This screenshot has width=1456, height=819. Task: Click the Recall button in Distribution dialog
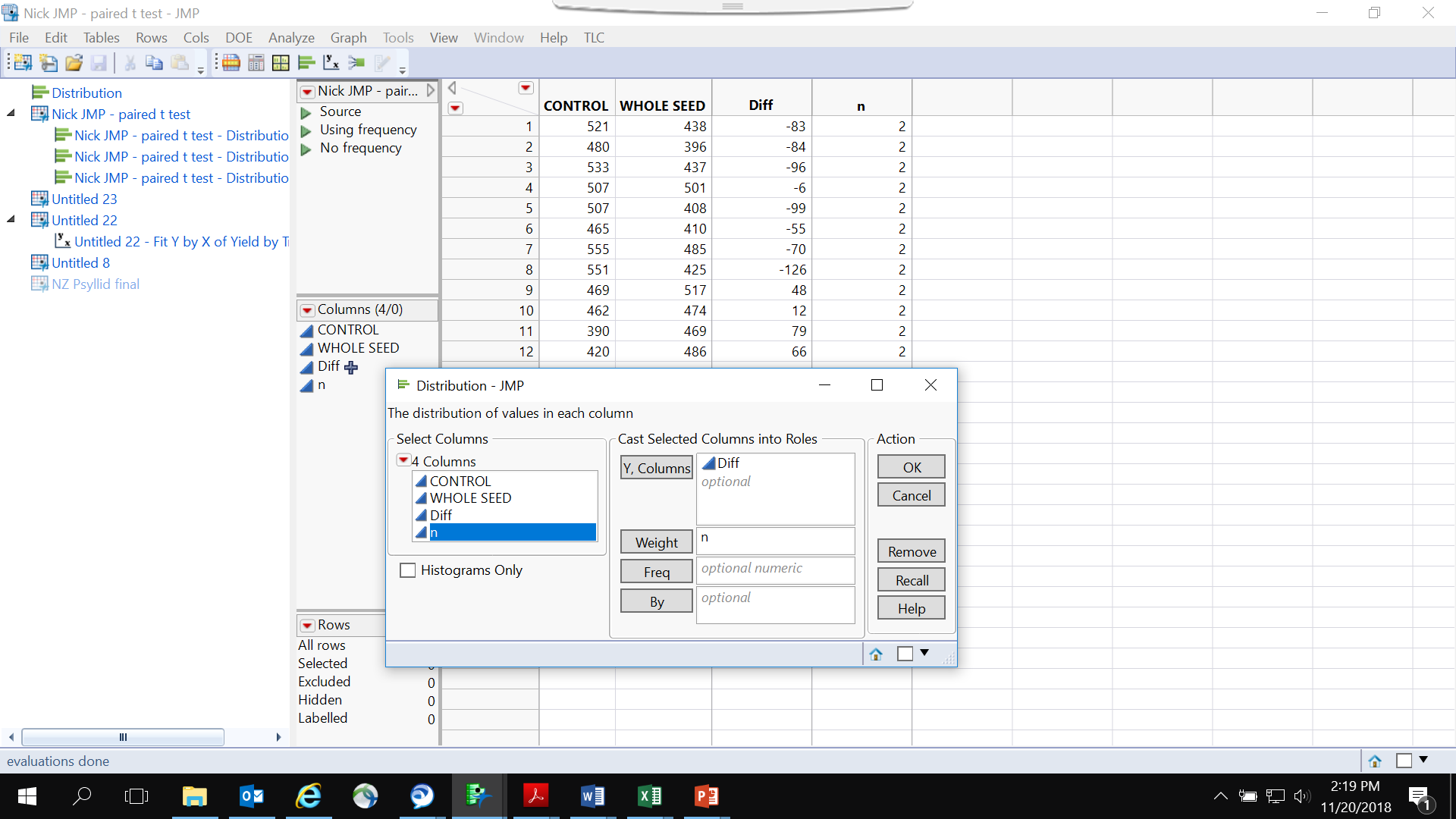tap(911, 580)
